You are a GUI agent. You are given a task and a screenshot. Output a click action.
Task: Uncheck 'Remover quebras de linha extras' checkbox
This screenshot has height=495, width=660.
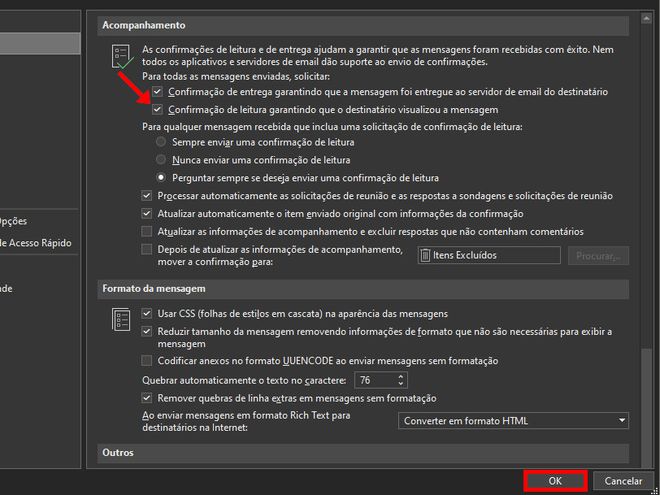point(146,398)
